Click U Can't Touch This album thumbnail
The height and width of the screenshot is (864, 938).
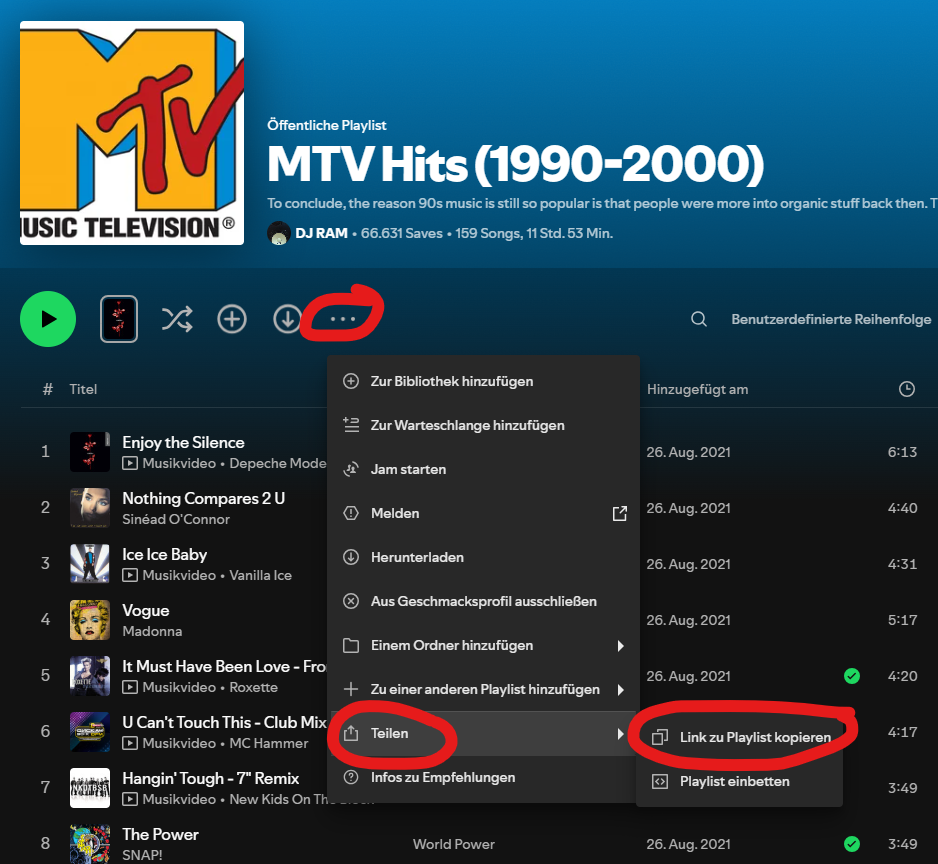pyautogui.click(x=90, y=732)
